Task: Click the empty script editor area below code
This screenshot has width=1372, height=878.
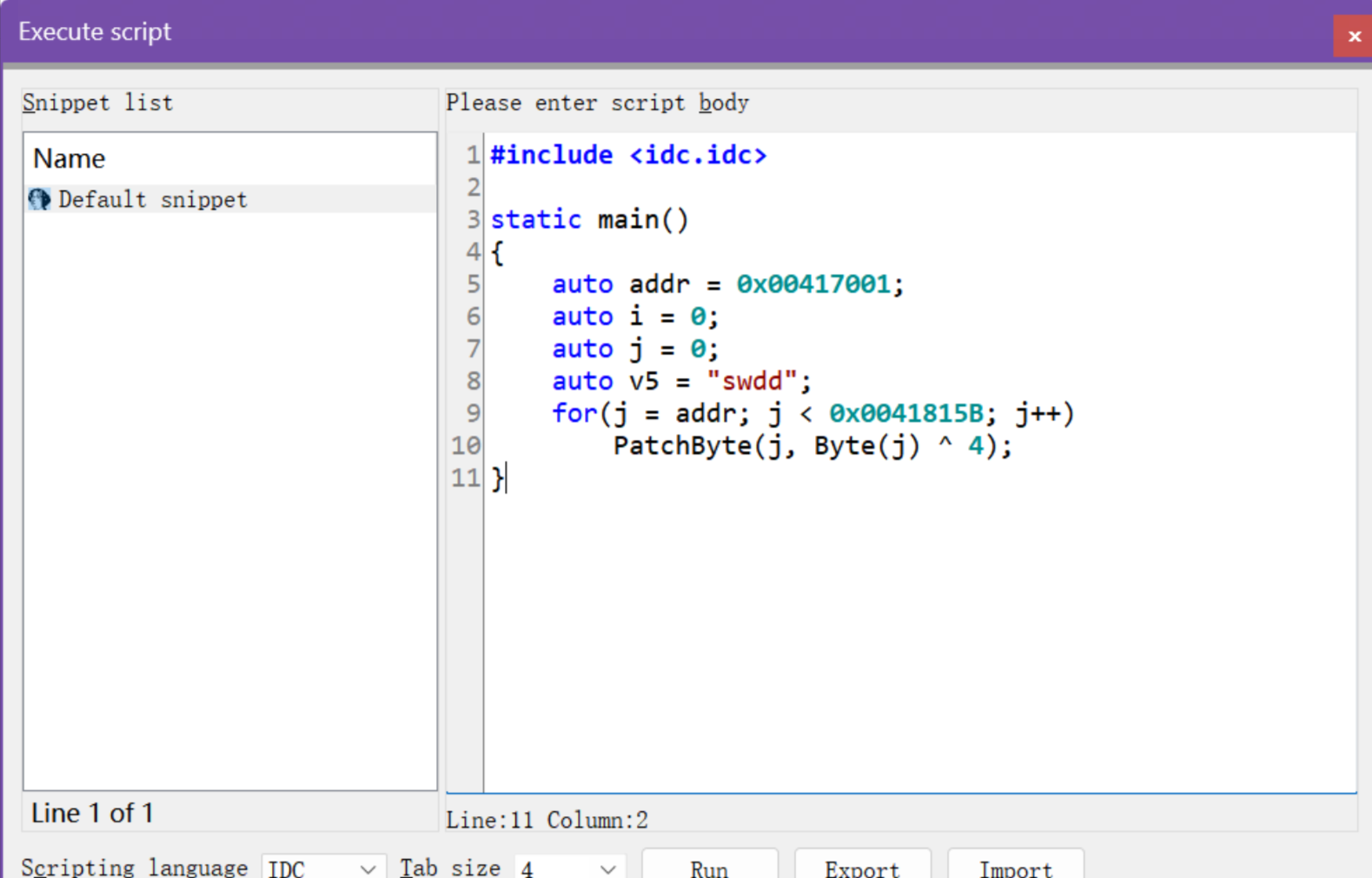Action: pyautogui.click(x=919, y=643)
